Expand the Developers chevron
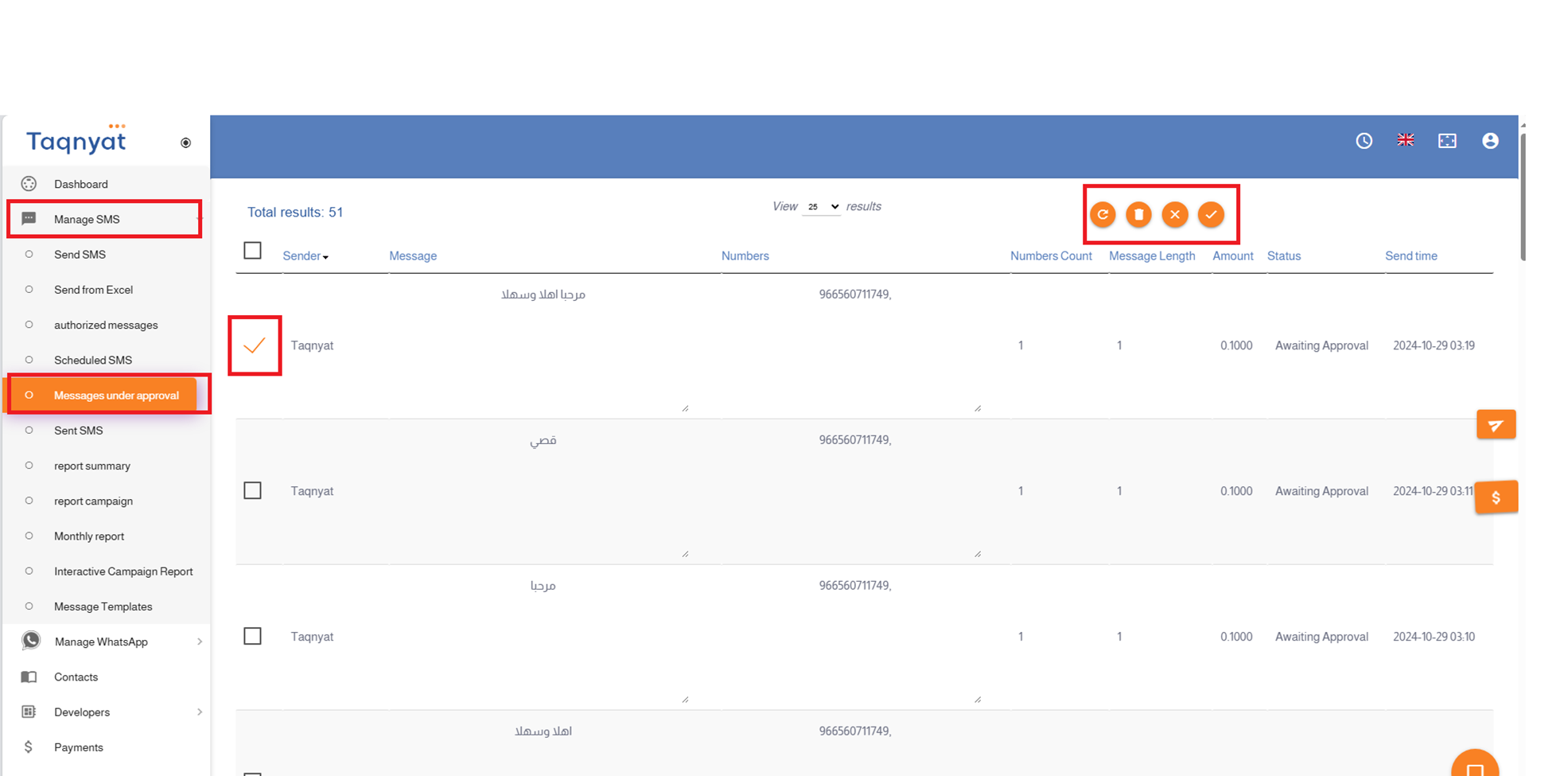 click(x=199, y=712)
